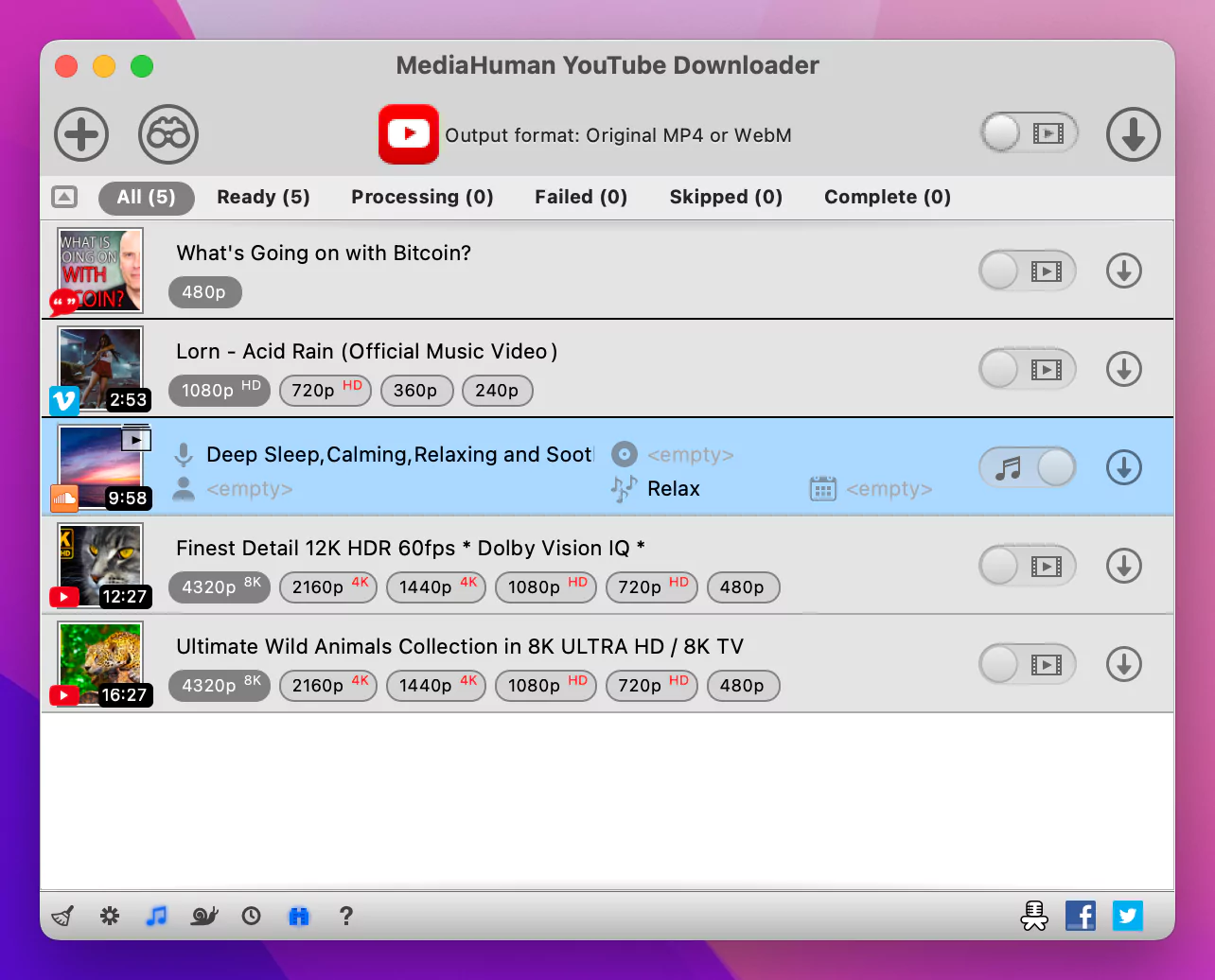1215x980 pixels.
Task: Click the Facebook icon in the bottom bar
Action: pos(1080,916)
